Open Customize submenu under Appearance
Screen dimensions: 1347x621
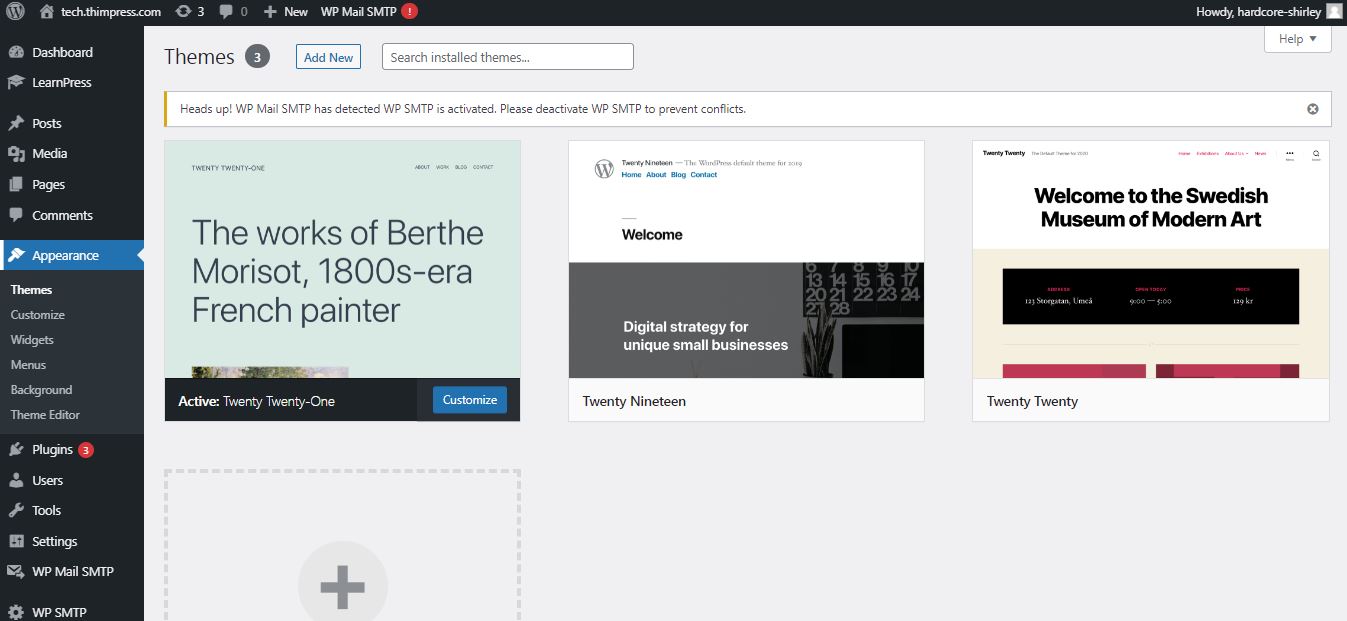tap(38, 315)
